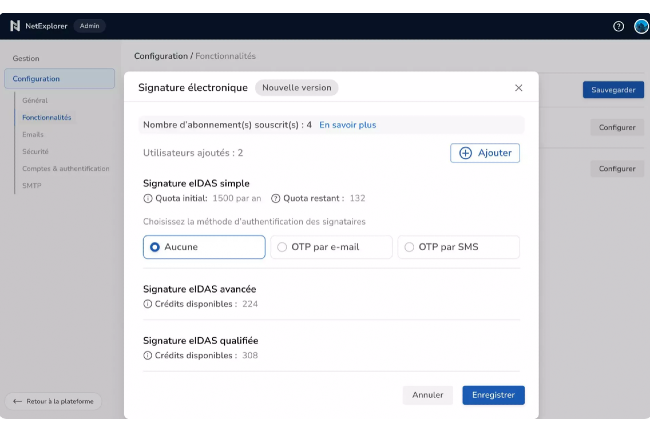This screenshot has height=433, width=650.
Task: Click info icon for eIDAS qualifiée credits
Action: 148,355
